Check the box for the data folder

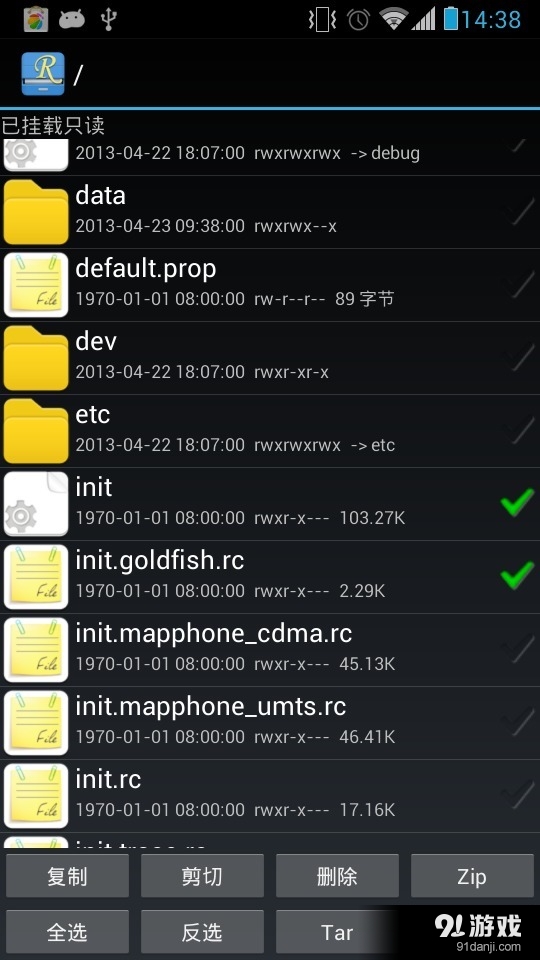(x=517, y=211)
